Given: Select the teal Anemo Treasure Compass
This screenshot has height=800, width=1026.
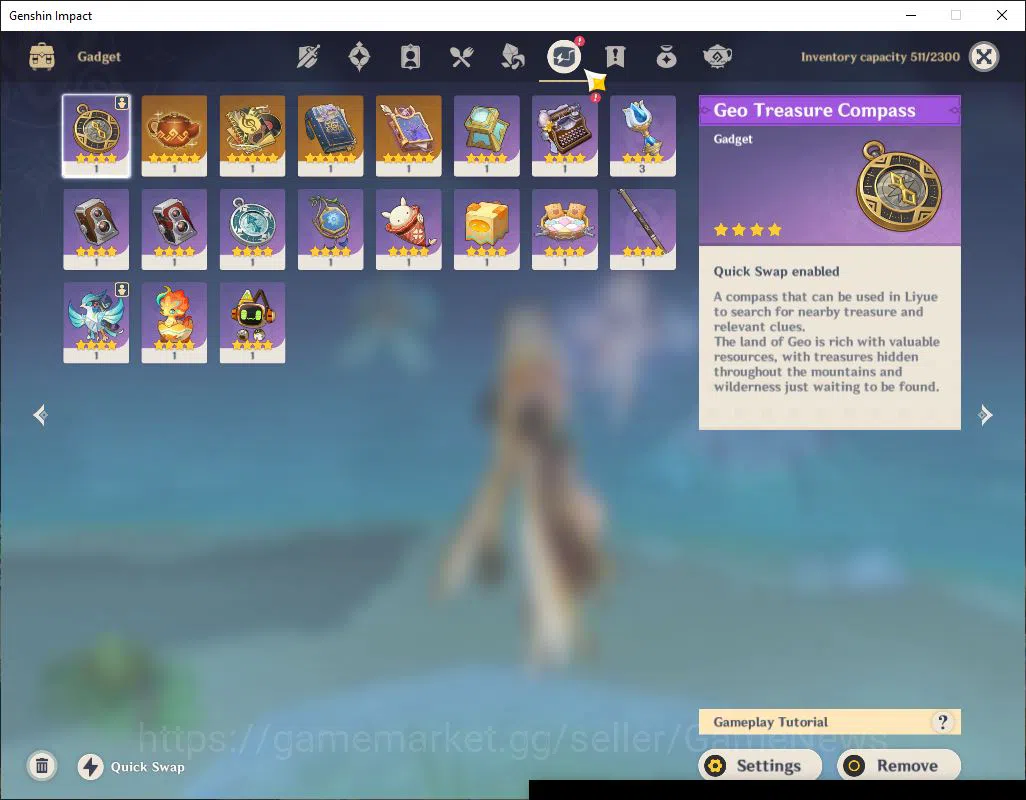Looking at the screenshot, I should (252, 230).
